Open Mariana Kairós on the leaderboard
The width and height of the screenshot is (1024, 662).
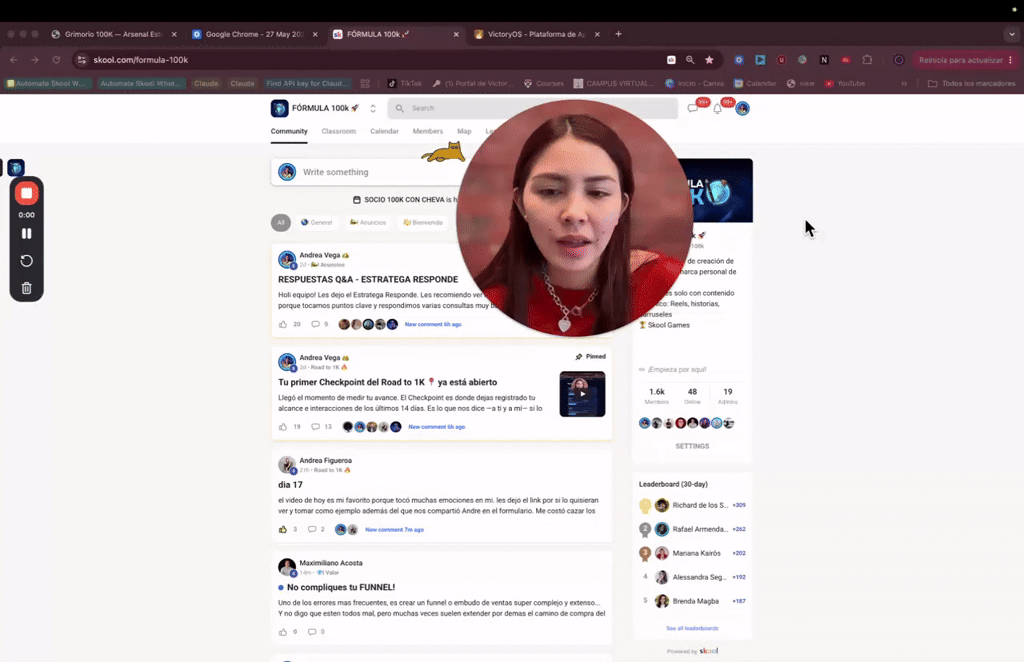coord(697,553)
